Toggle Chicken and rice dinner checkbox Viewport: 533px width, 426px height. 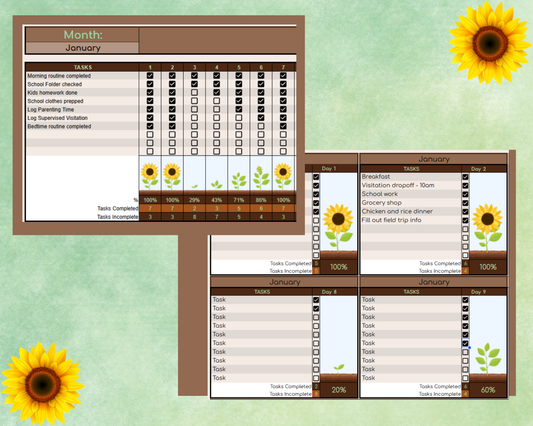click(465, 211)
